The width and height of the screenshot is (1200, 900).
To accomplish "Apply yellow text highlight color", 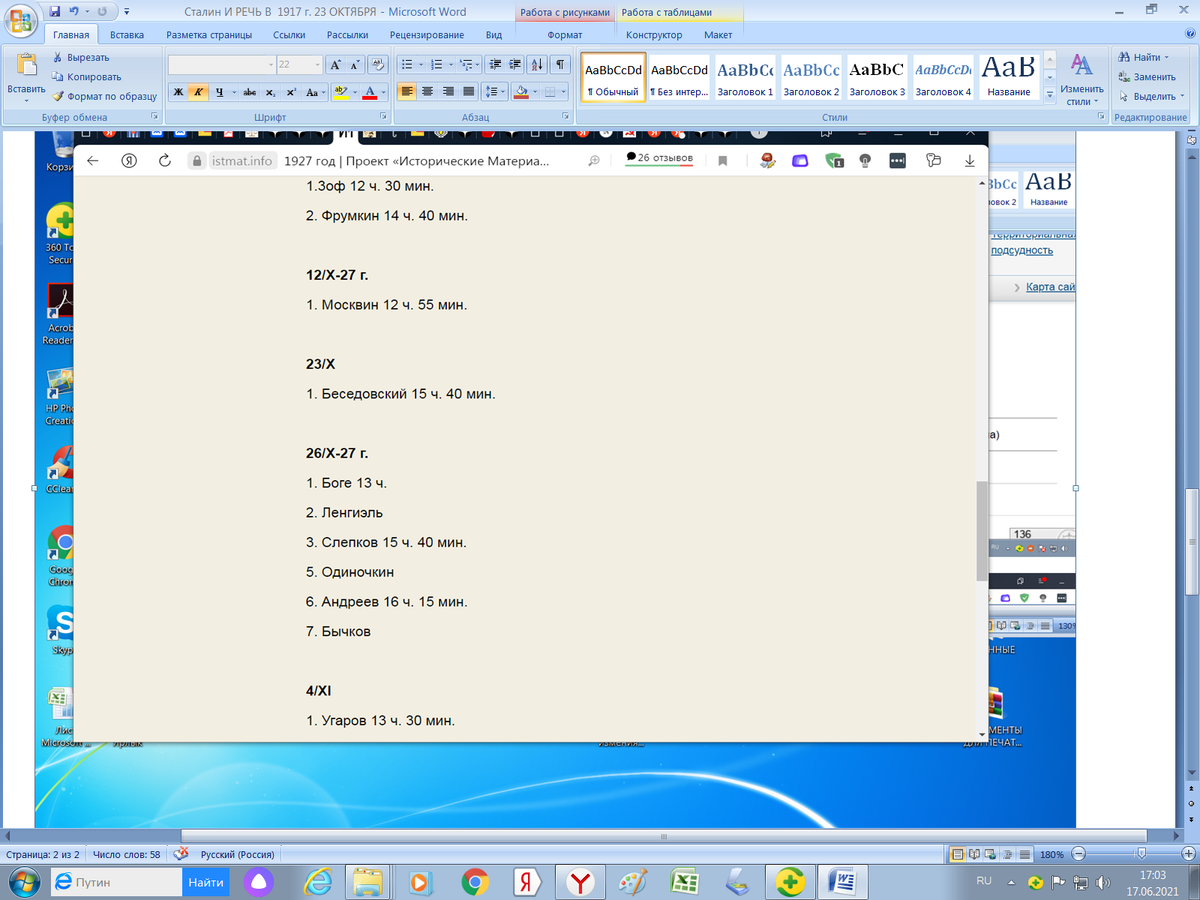I will [x=340, y=92].
